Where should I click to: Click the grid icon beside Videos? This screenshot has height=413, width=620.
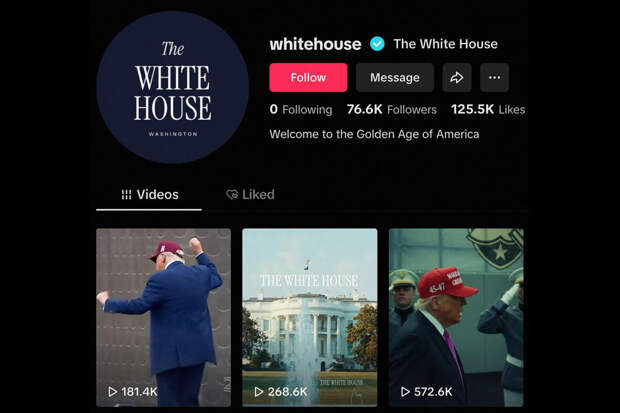(x=126, y=195)
